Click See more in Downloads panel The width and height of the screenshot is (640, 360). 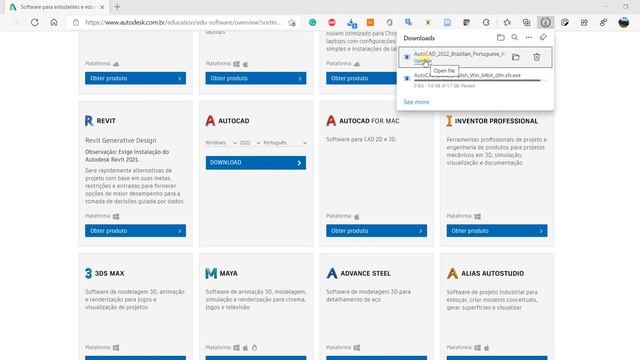[x=416, y=102]
